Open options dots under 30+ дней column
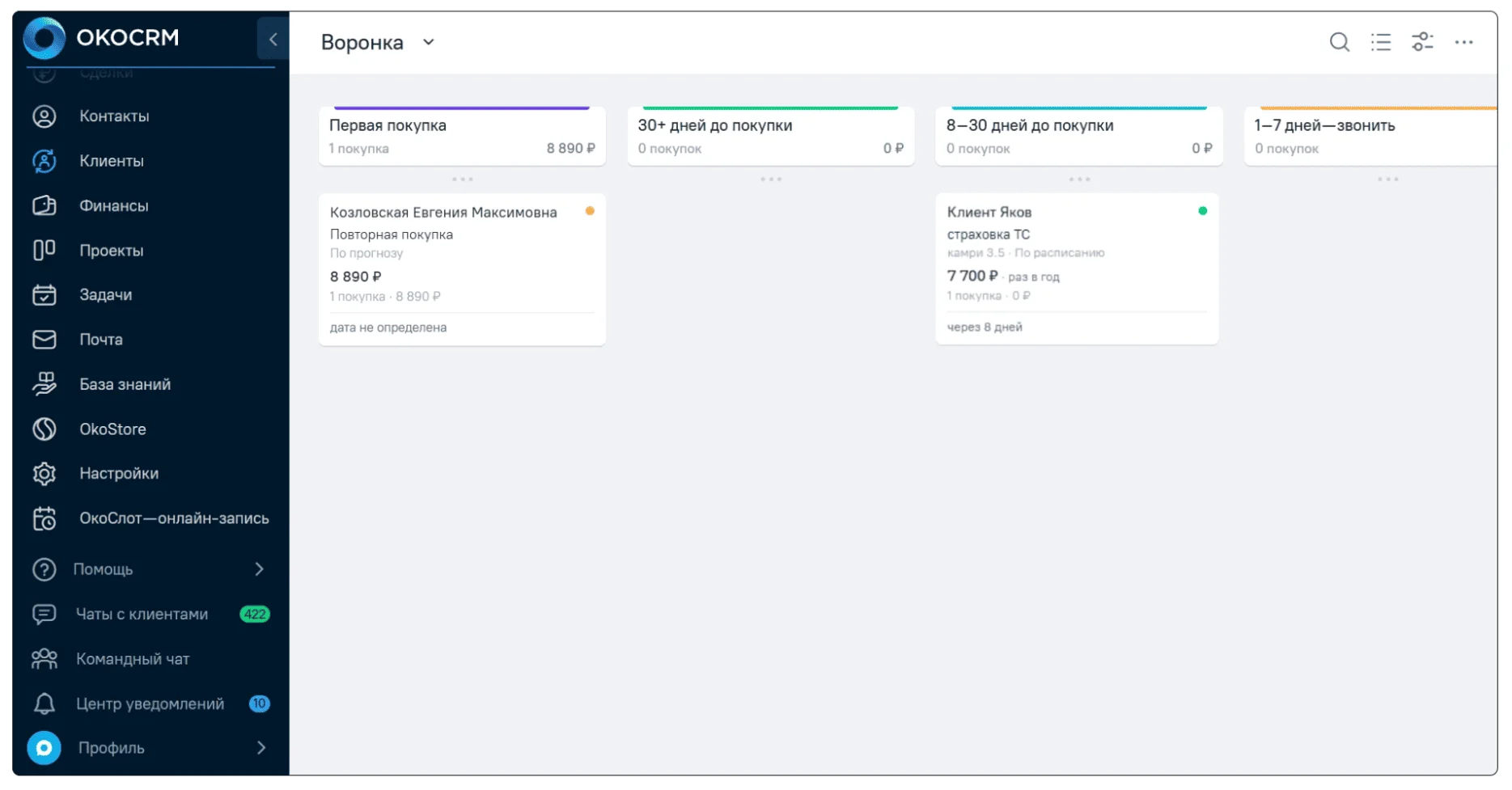Image resolution: width=1512 pixels, height=790 pixels. 771,180
